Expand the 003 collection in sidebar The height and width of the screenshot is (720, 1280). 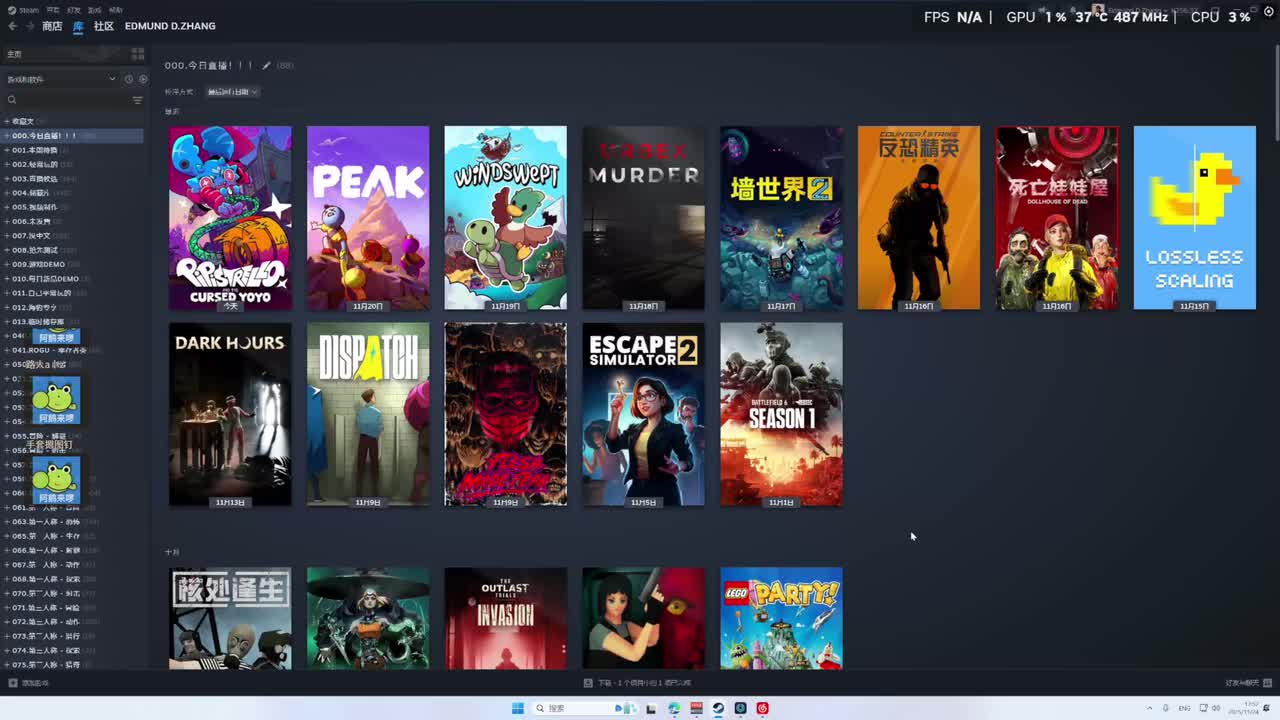click(7, 179)
